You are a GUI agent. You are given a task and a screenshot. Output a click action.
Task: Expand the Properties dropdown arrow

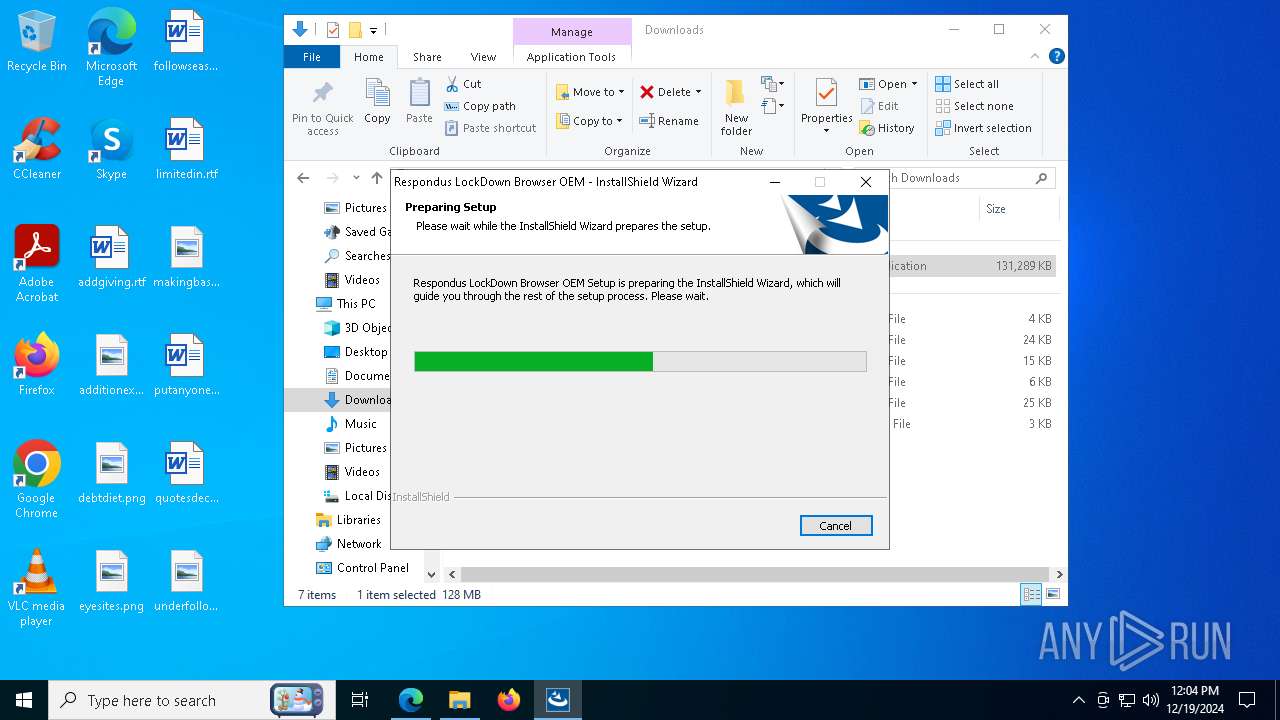[x=826, y=131]
